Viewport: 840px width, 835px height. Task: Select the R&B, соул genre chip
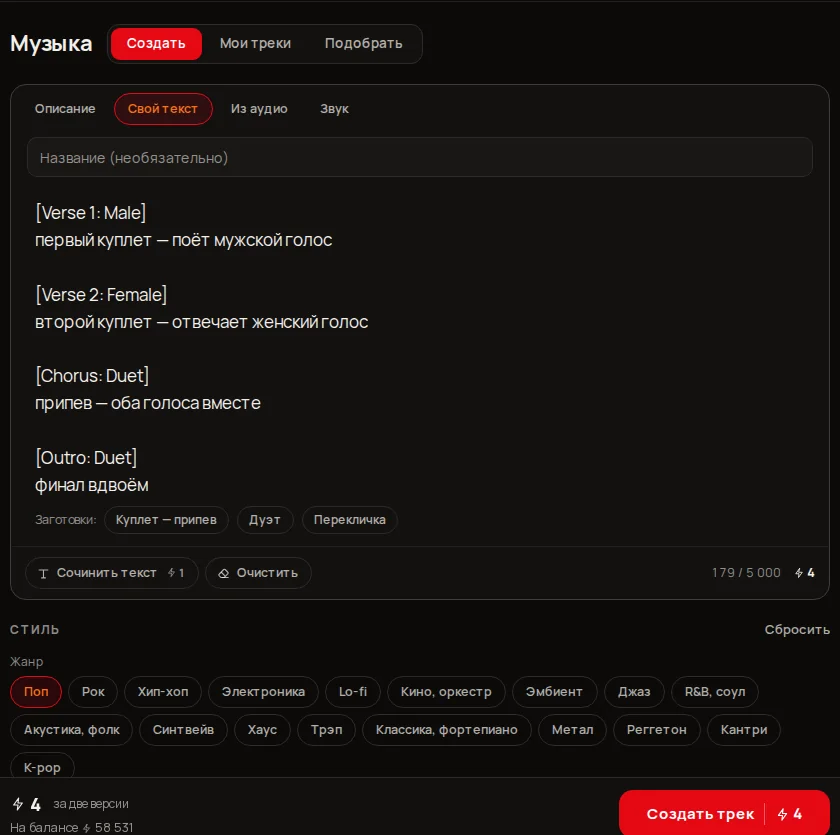click(715, 691)
